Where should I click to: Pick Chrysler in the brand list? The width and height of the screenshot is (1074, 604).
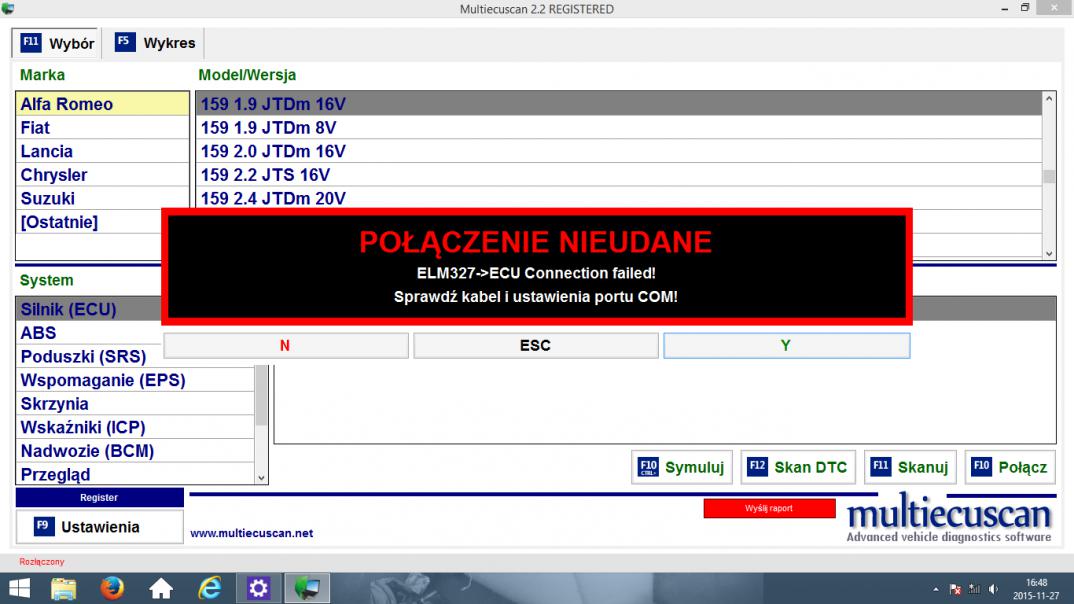103,175
